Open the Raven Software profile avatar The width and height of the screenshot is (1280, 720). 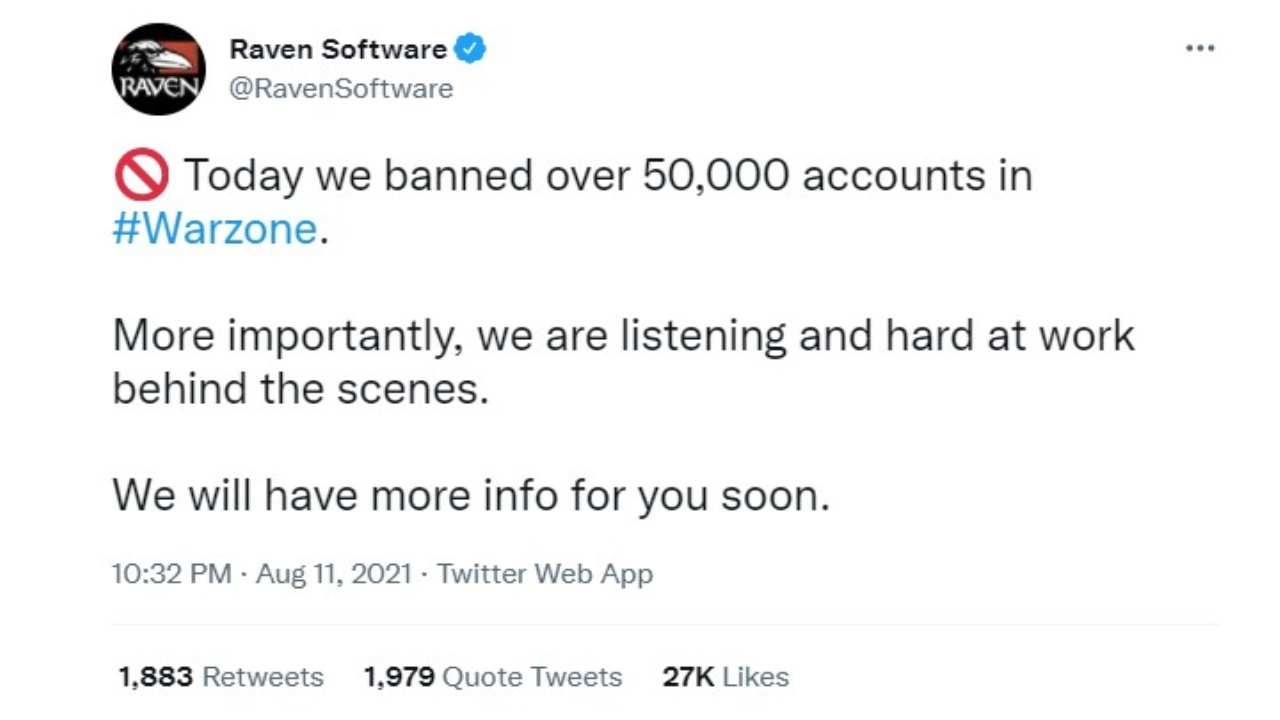tap(158, 69)
